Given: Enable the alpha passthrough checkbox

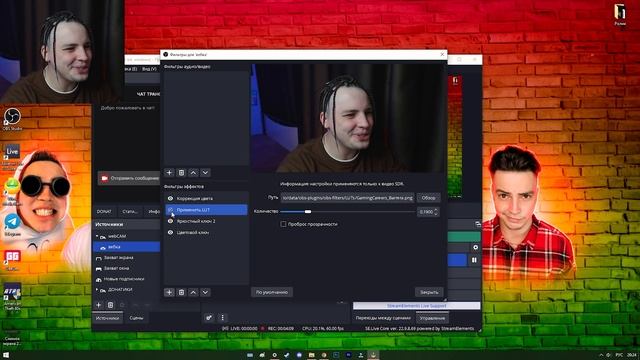Looking at the screenshot, I should coord(283,224).
